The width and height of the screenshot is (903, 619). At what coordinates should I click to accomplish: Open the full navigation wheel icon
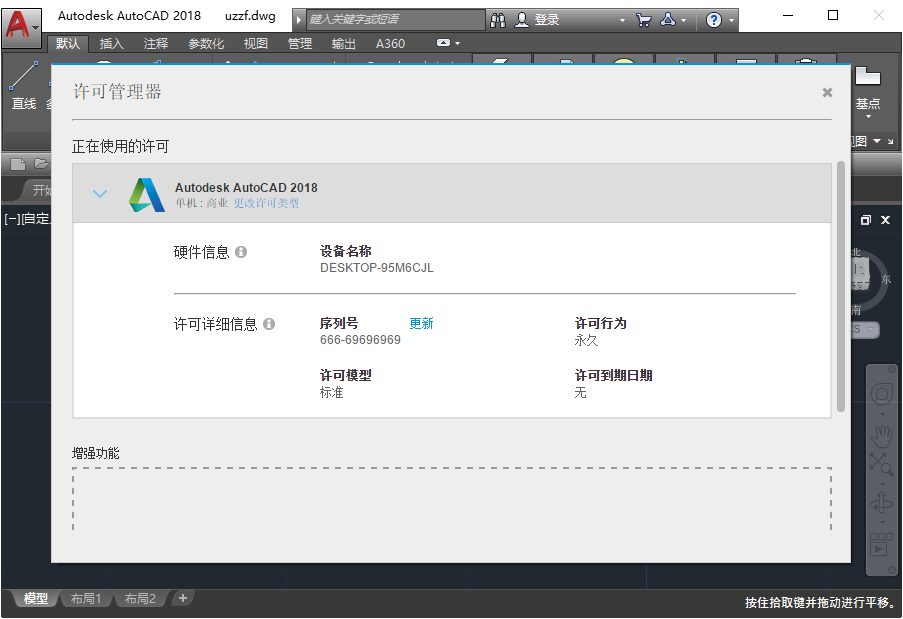[881, 394]
